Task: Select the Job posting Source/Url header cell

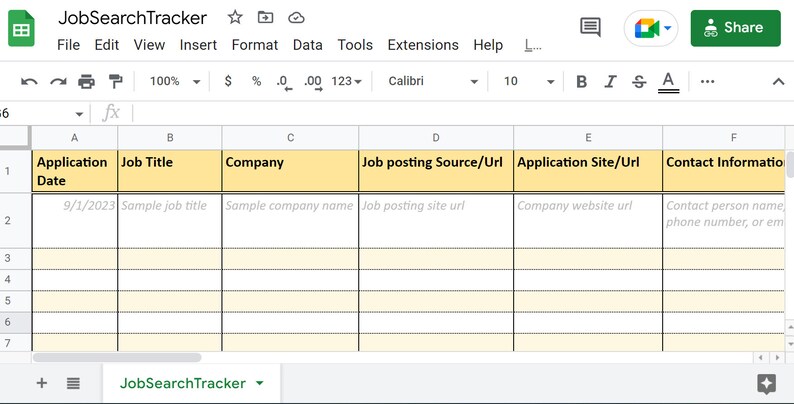Action: click(436, 171)
